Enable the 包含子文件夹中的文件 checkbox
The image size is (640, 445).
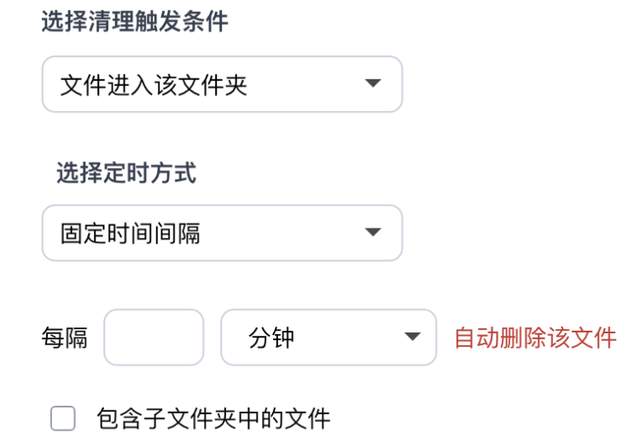point(63,418)
